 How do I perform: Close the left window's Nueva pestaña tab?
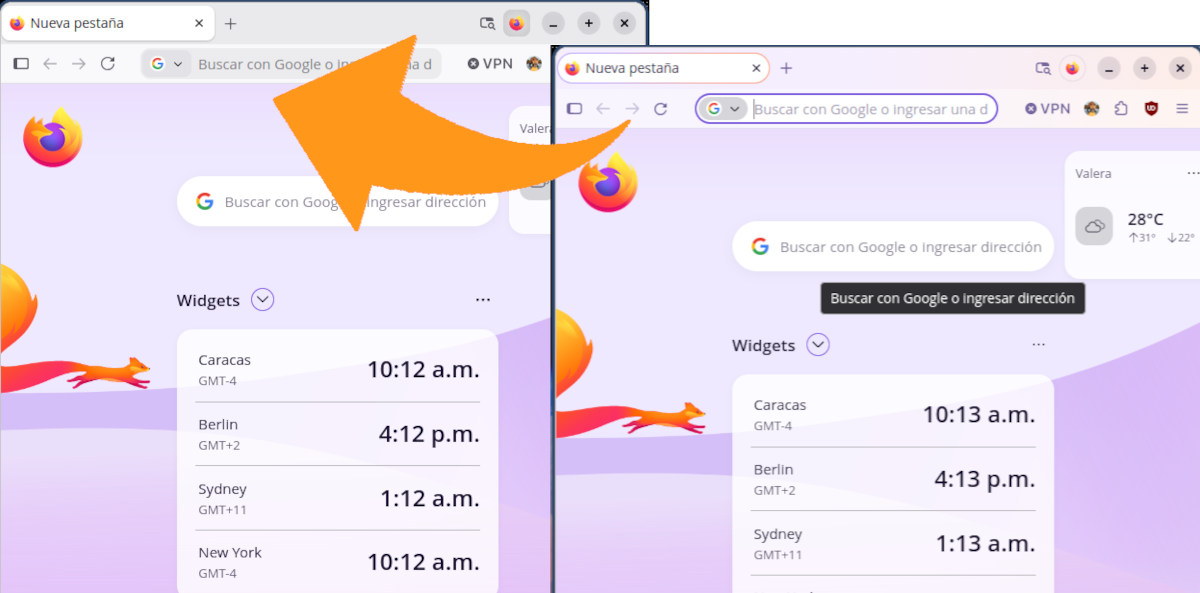199,23
